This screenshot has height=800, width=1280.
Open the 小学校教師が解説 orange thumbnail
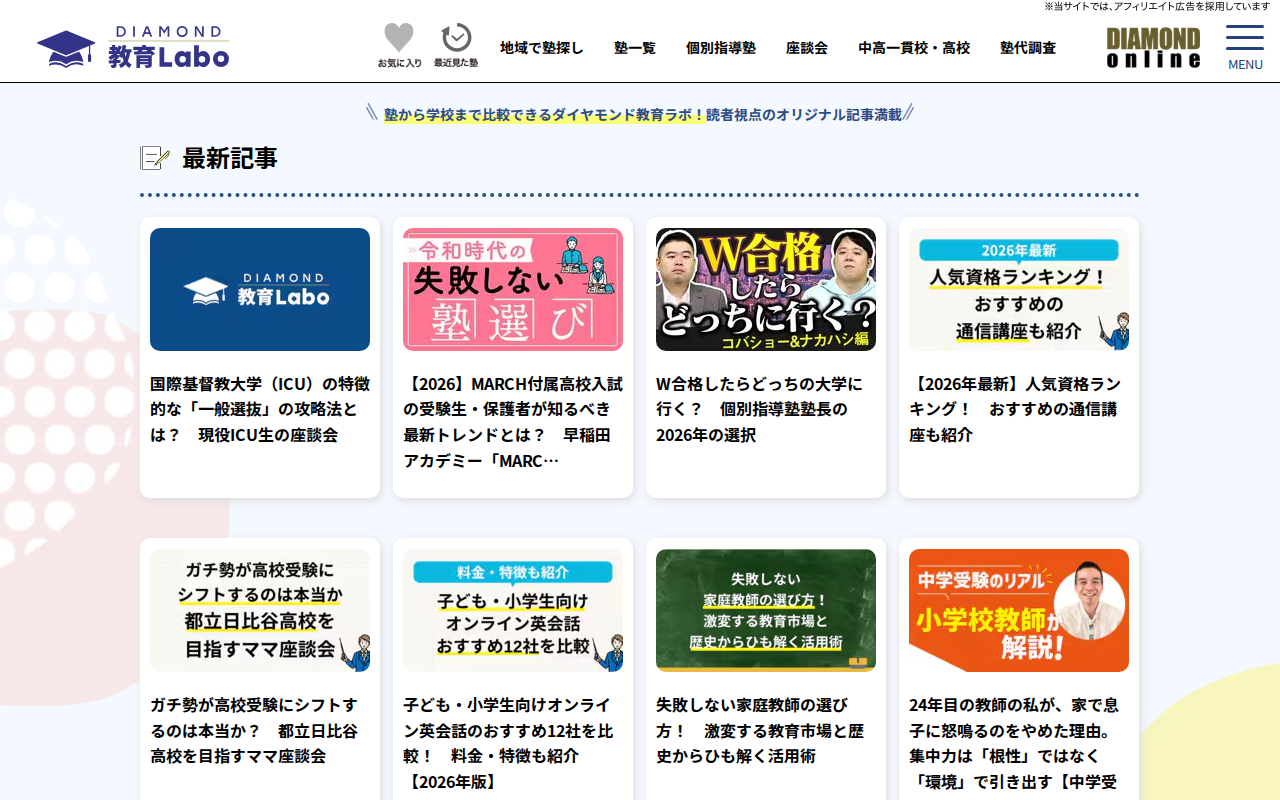(1019, 610)
